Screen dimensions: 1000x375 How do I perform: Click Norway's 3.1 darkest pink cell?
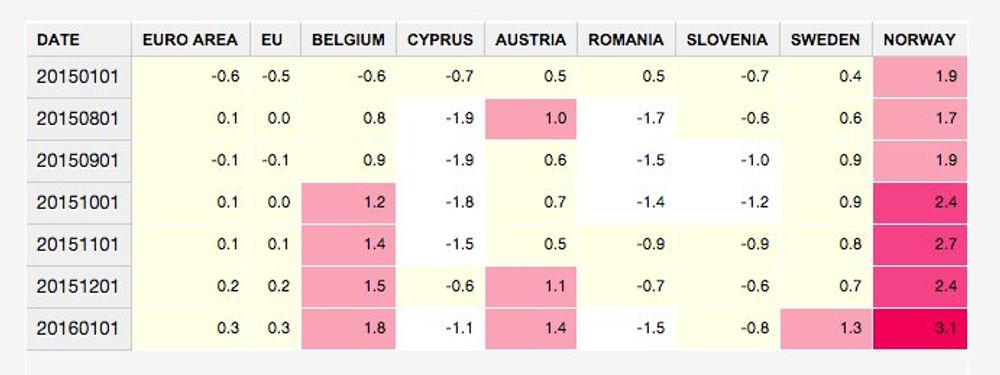click(x=920, y=328)
